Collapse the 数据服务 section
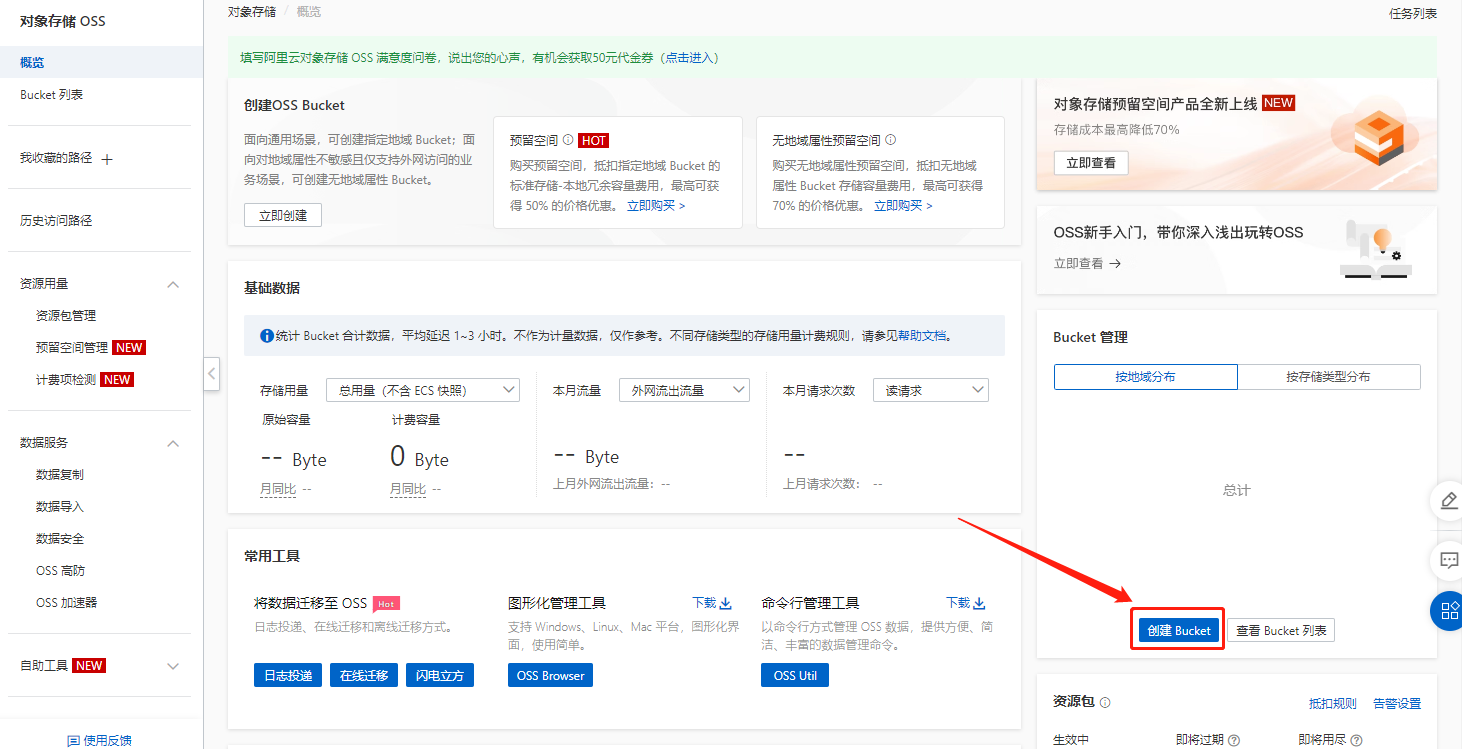1462x749 pixels. 173,443
